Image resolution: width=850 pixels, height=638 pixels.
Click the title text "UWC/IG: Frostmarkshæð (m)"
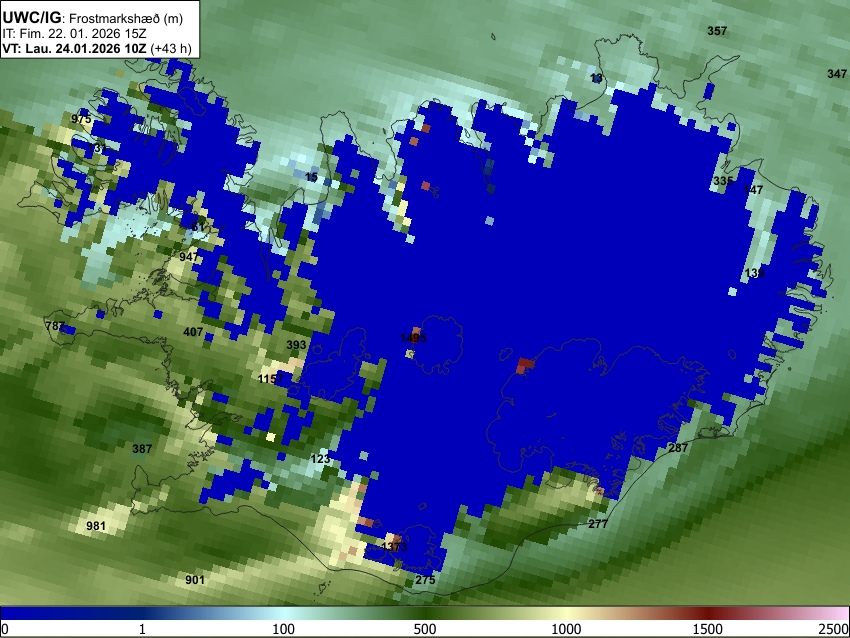[93, 18]
